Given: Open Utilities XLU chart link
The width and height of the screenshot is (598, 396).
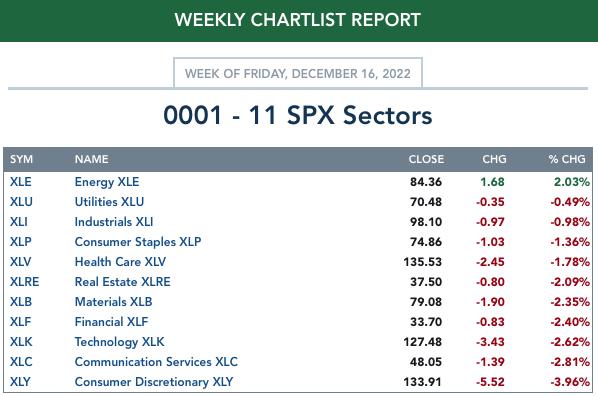Looking at the screenshot, I should [109, 202].
